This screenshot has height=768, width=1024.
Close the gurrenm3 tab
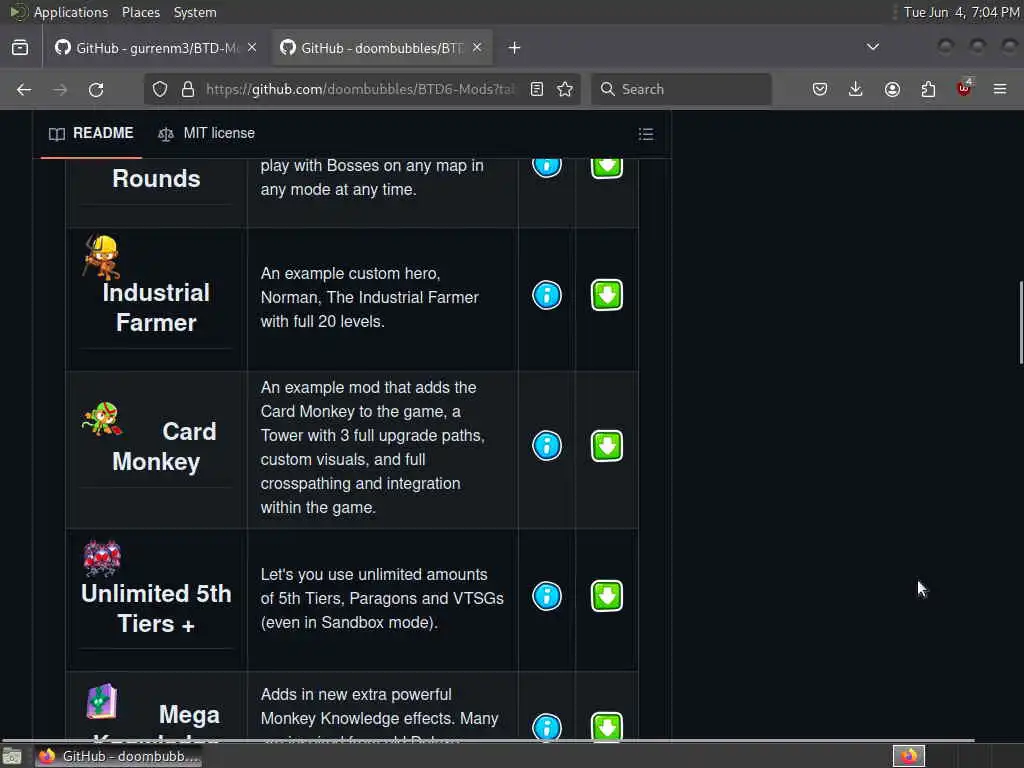pos(252,48)
